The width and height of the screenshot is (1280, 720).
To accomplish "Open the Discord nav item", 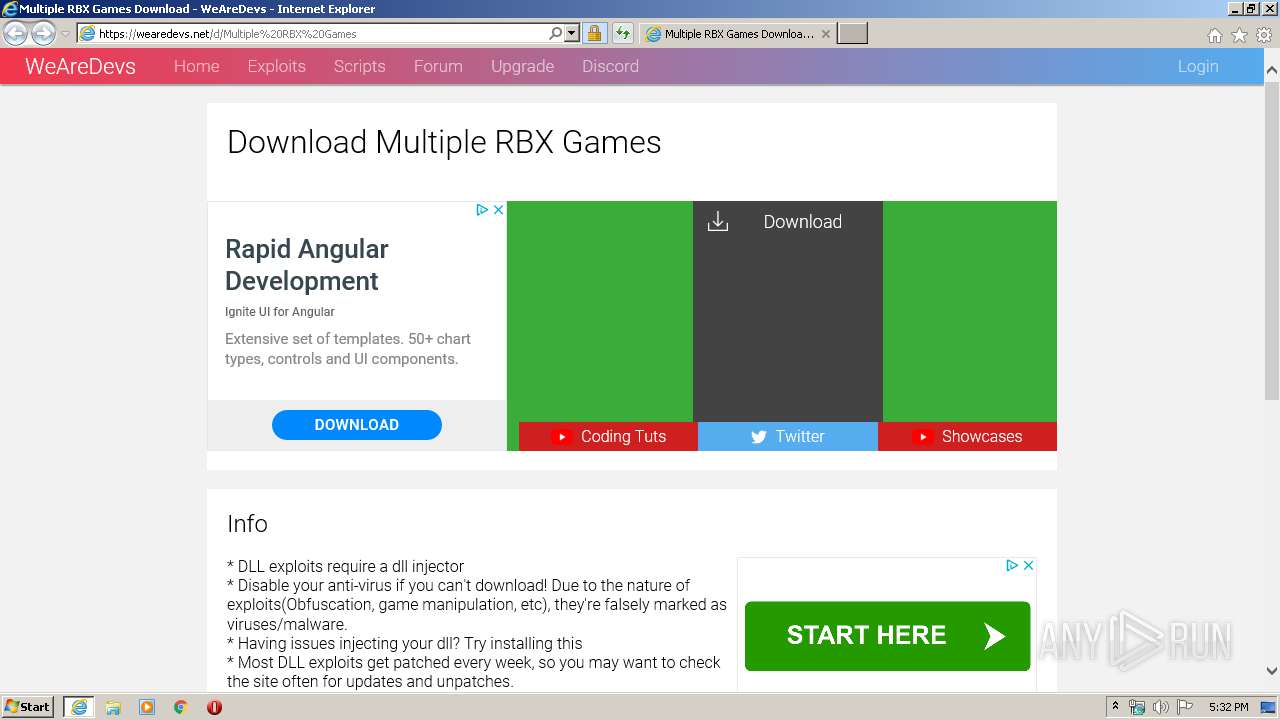I will (x=610, y=66).
